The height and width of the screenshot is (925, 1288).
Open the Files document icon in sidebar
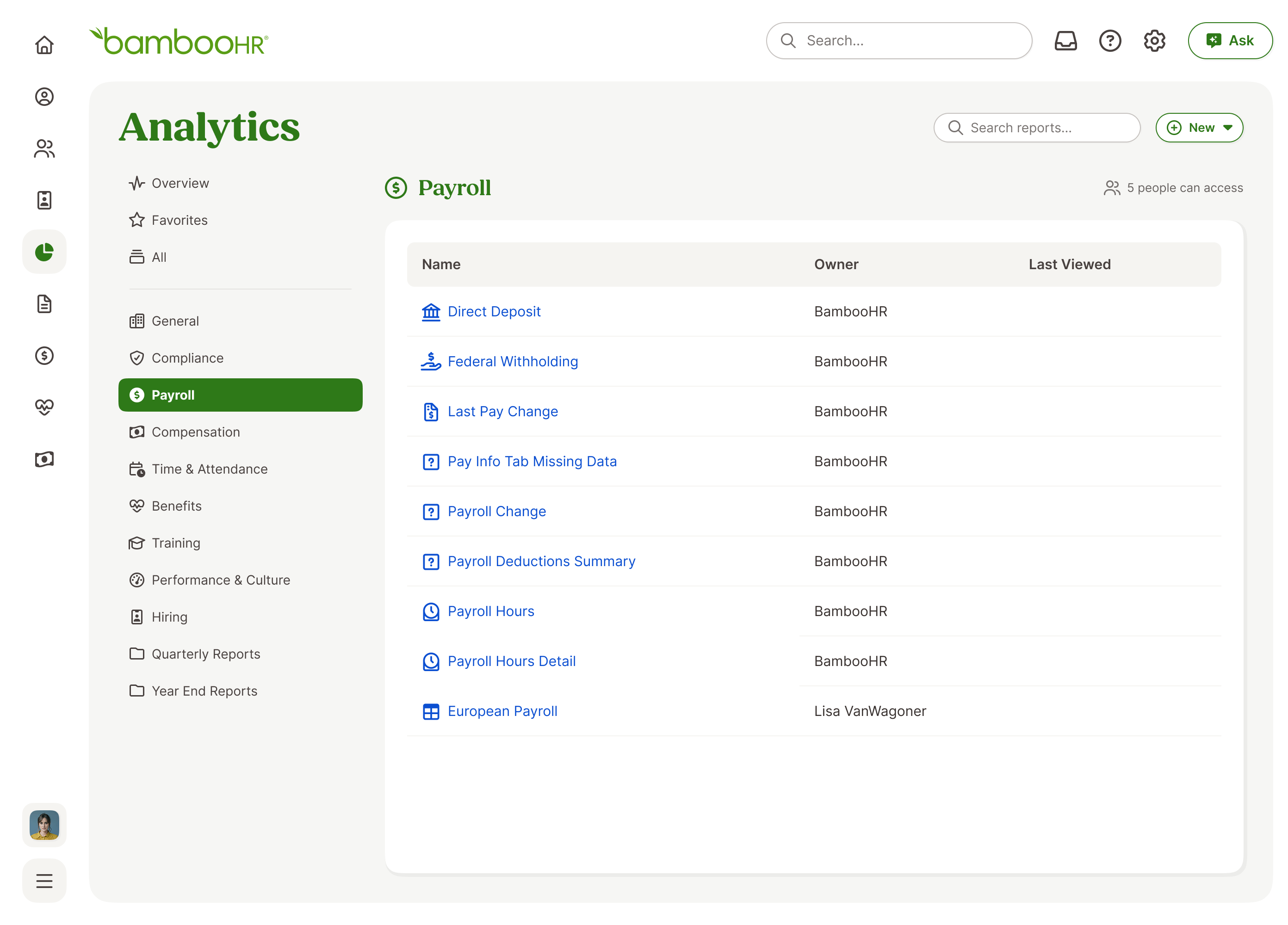click(x=44, y=304)
